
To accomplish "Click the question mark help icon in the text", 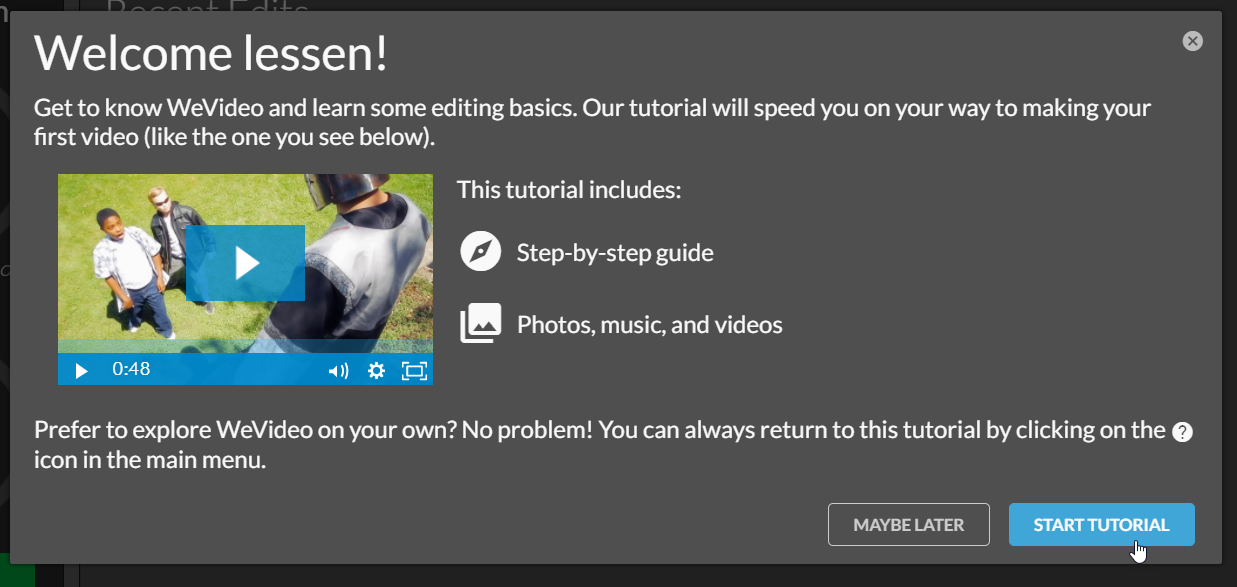I will point(1182,432).
